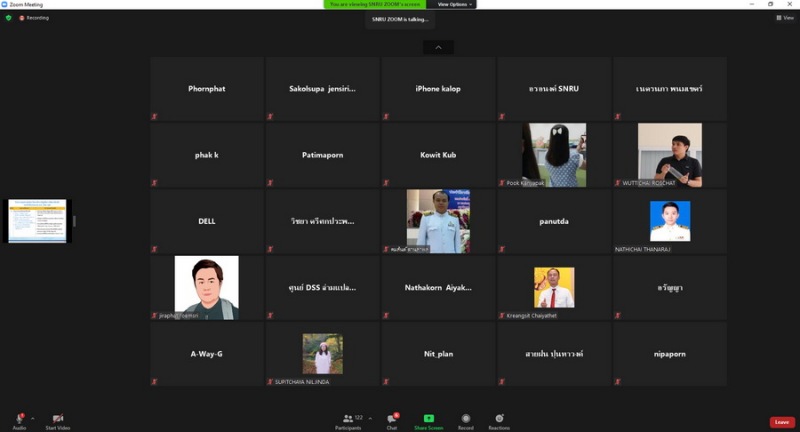Click the green Share Screen icon
Image resolution: width=800 pixels, height=432 pixels.
coord(428,418)
